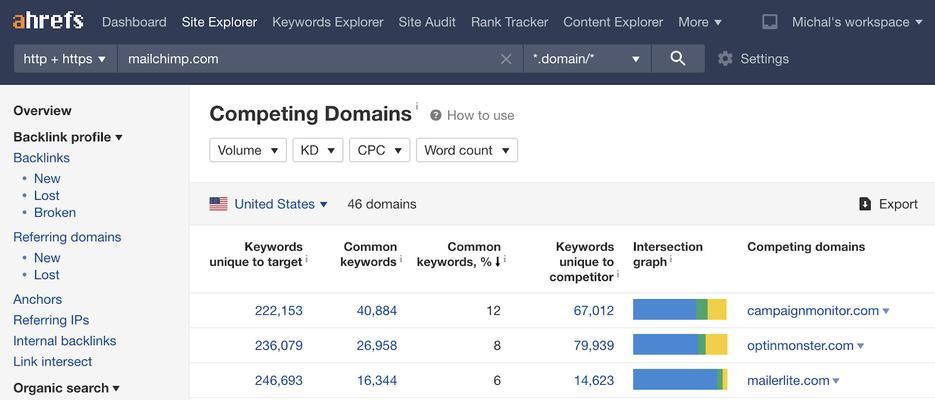The height and width of the screenshot is (400, 935).
Task: Go to Content Explorer tab
Action: [613, 22]
